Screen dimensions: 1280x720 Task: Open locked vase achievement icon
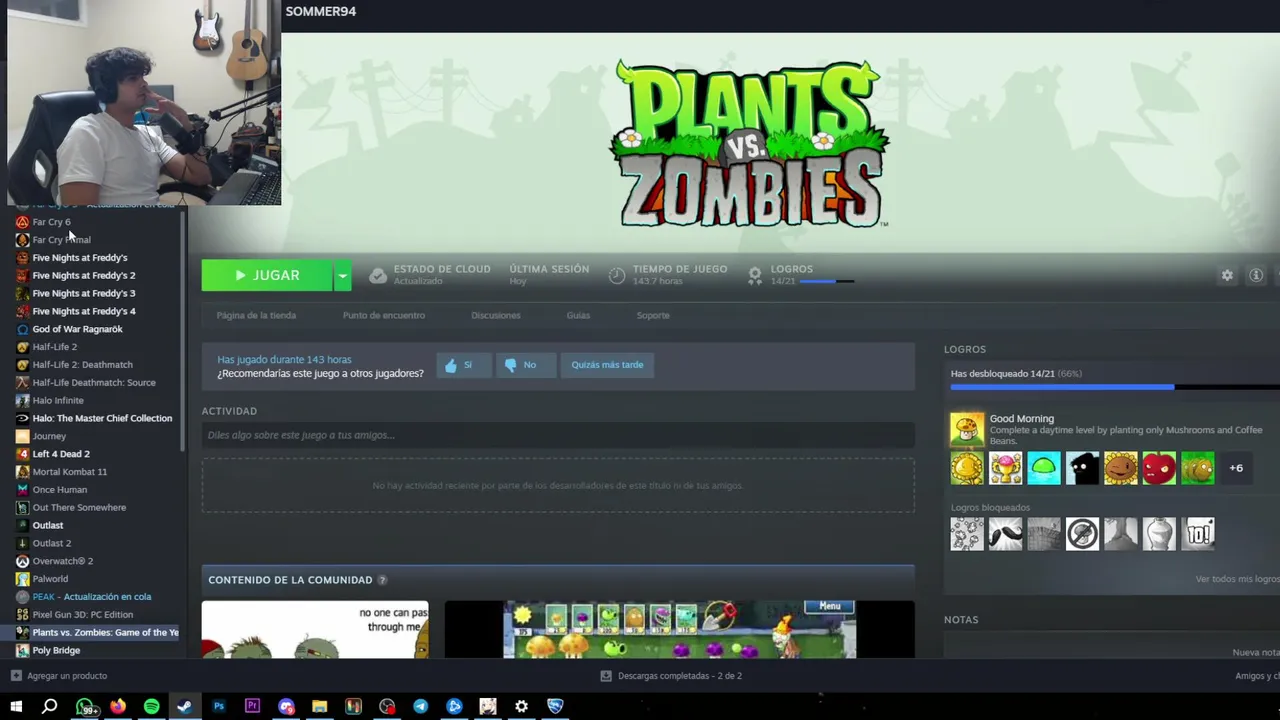[x=1159, y=534]
